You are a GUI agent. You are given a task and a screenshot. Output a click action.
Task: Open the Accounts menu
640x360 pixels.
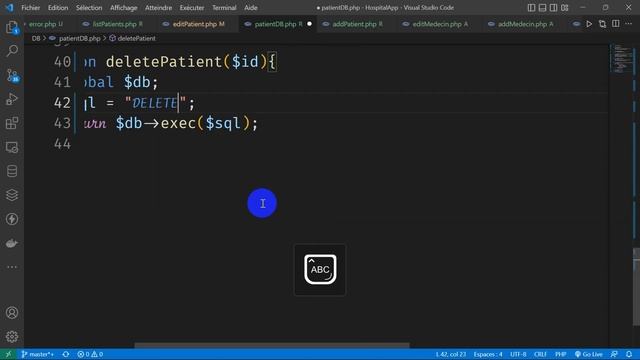click(12, 313)
